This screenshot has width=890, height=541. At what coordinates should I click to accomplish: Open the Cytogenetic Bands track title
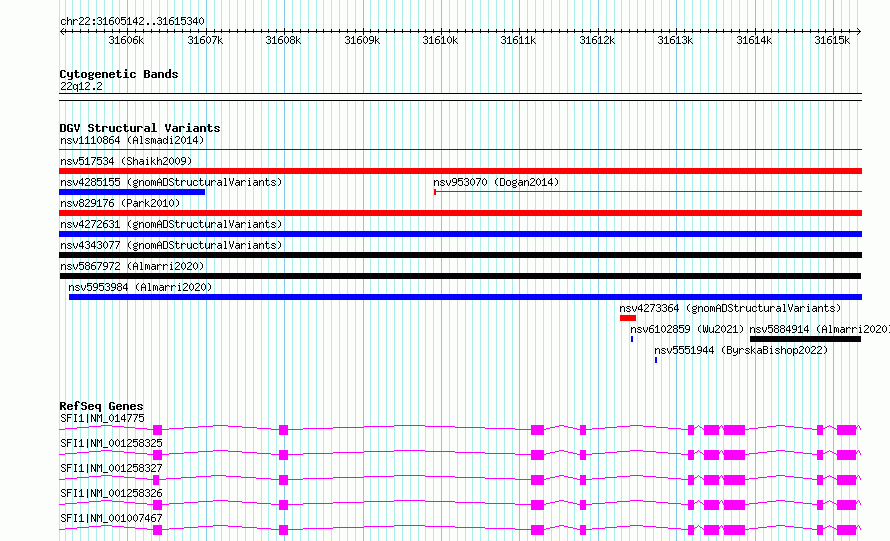tap(119, 74)
